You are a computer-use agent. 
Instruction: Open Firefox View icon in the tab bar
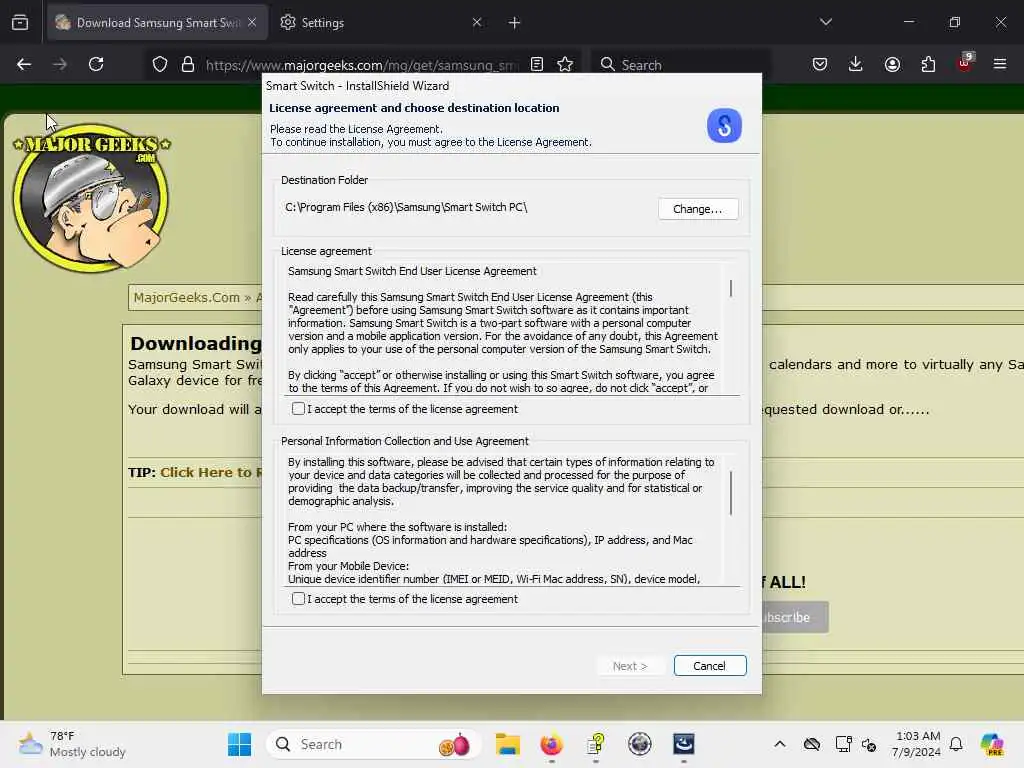point(20,23)
